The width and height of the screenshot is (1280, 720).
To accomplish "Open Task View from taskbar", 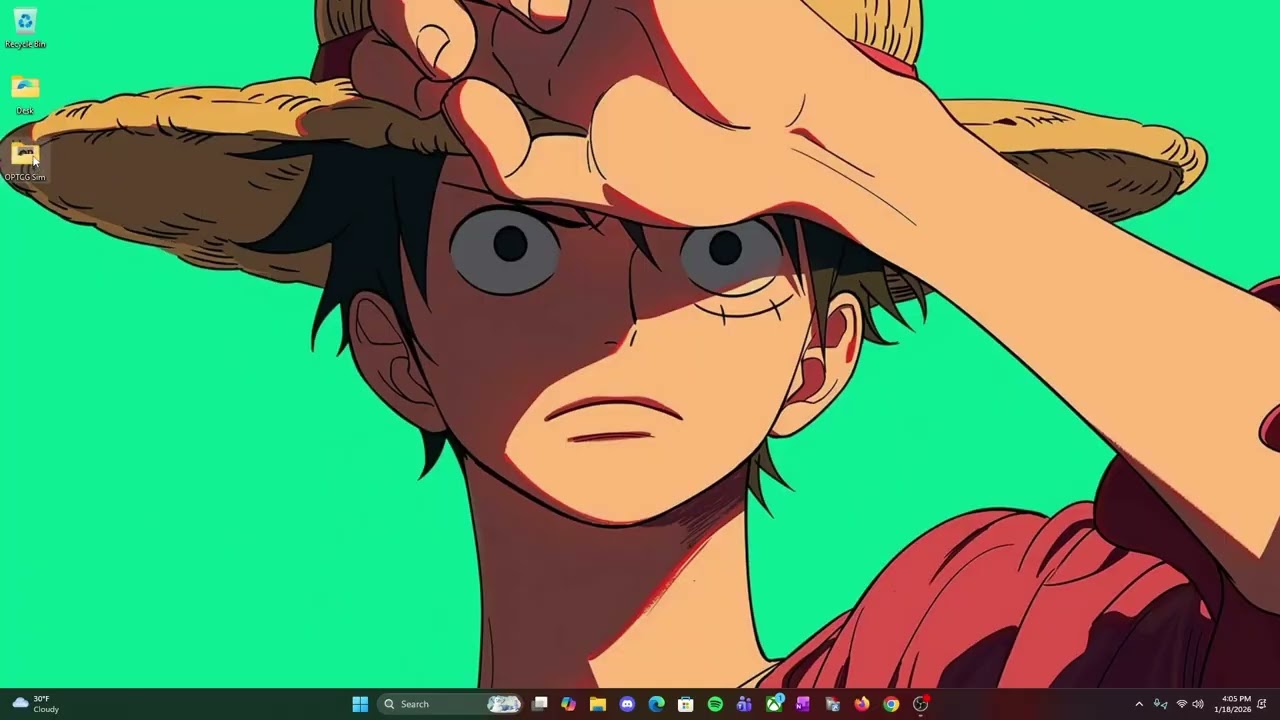I will click(x=540, y=704).
